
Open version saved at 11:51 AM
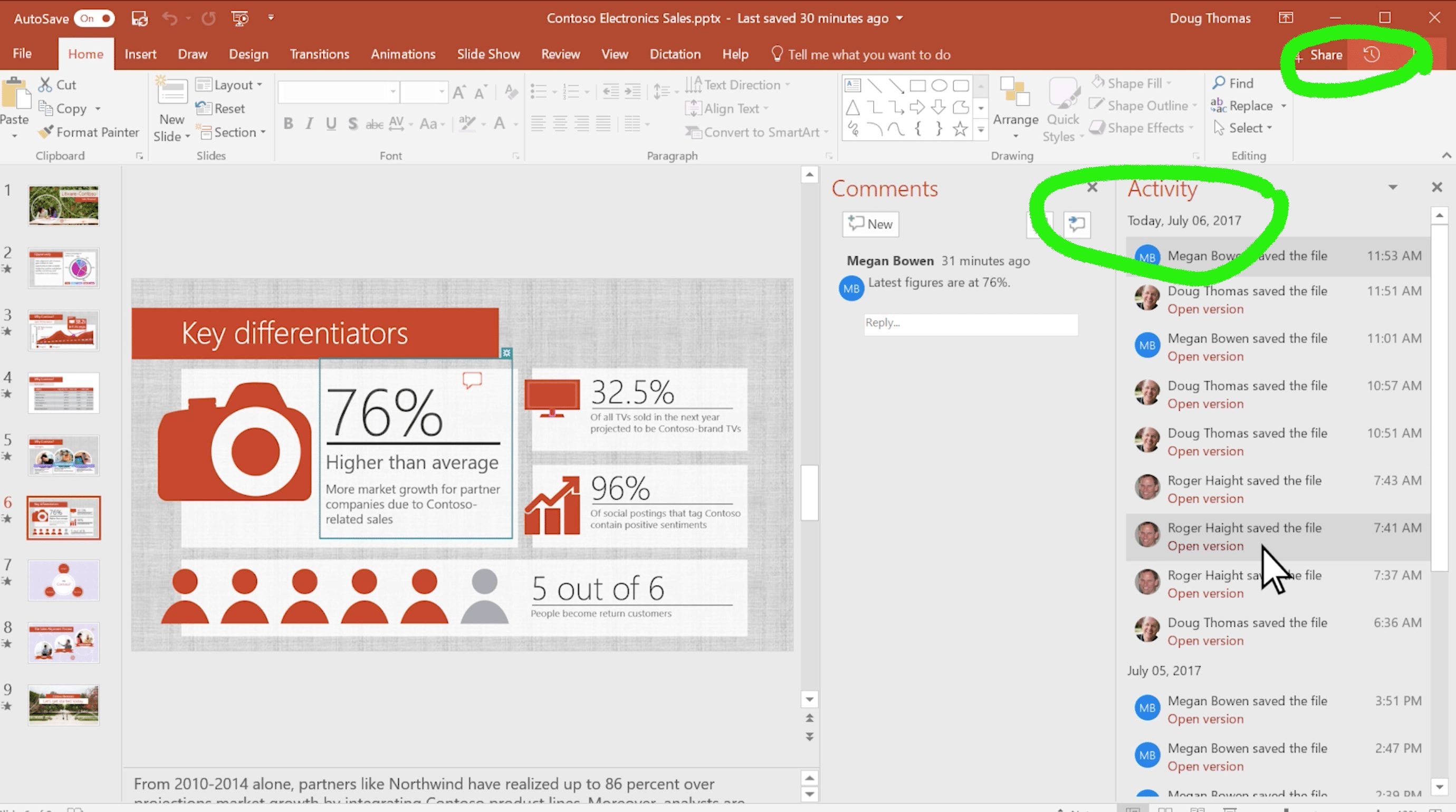click(1206, 308)
